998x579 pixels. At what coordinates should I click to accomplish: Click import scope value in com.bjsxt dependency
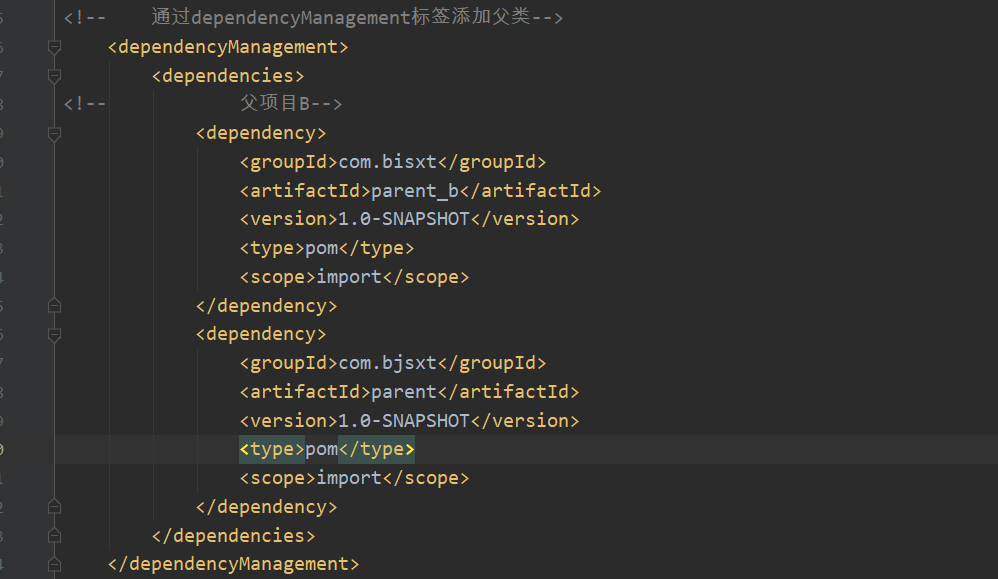349,478
